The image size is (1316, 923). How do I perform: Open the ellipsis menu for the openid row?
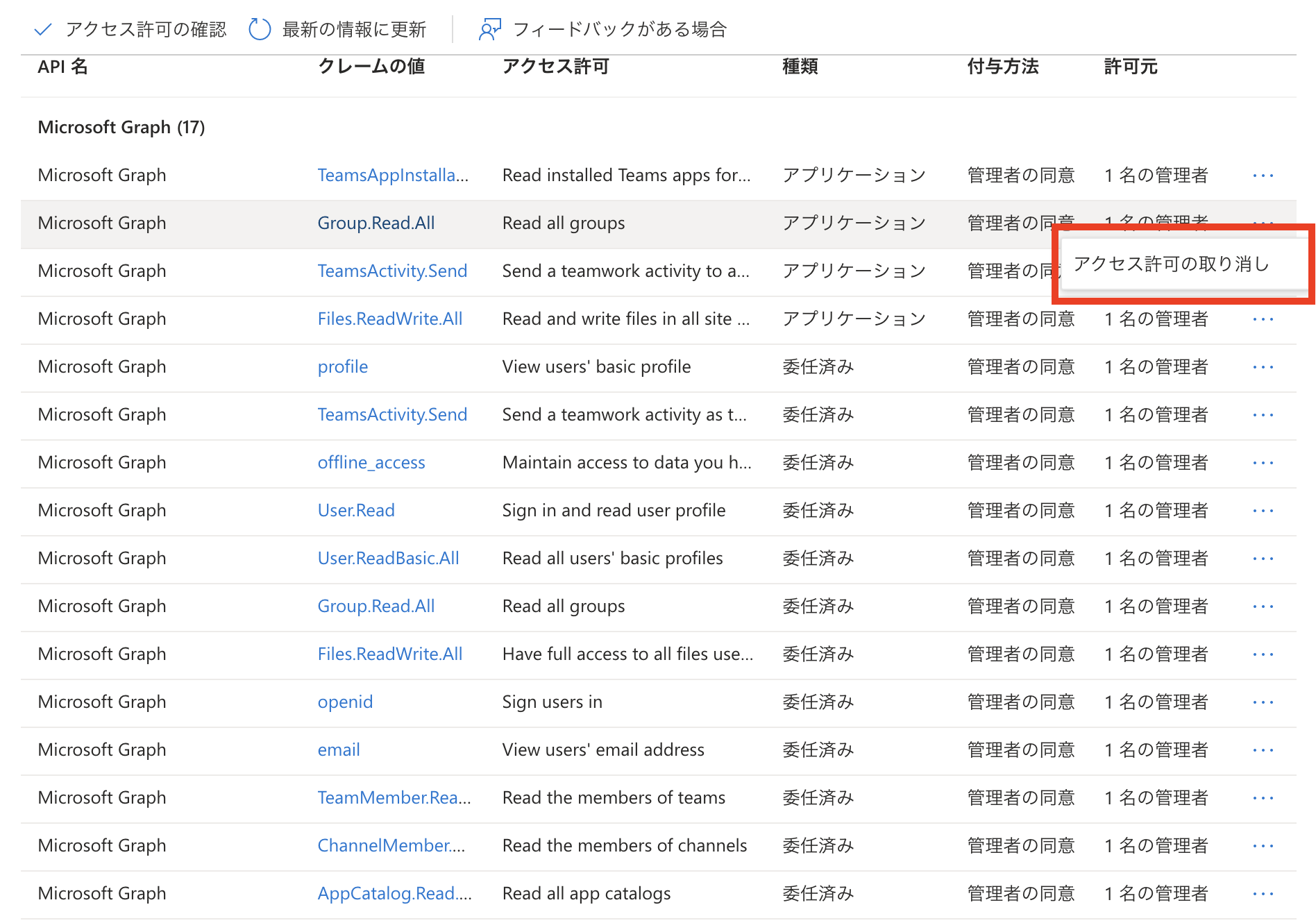(1263, 702)
